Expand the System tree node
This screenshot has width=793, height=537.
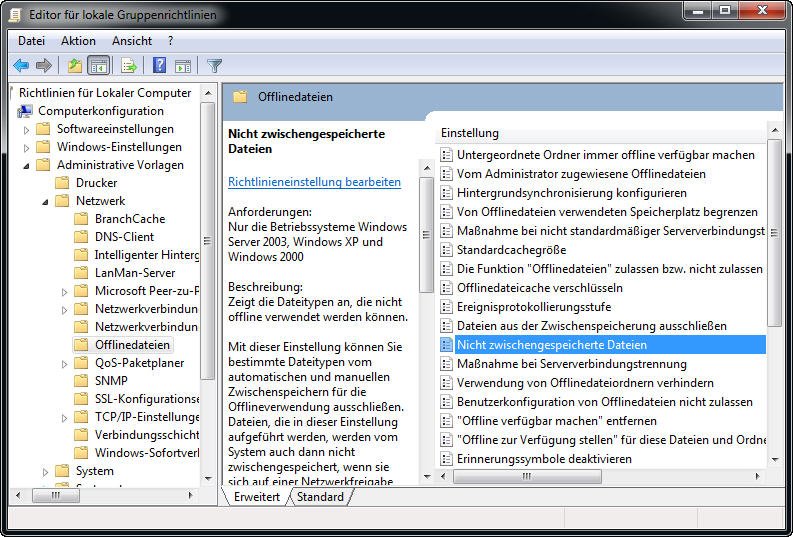pos(45,472)
